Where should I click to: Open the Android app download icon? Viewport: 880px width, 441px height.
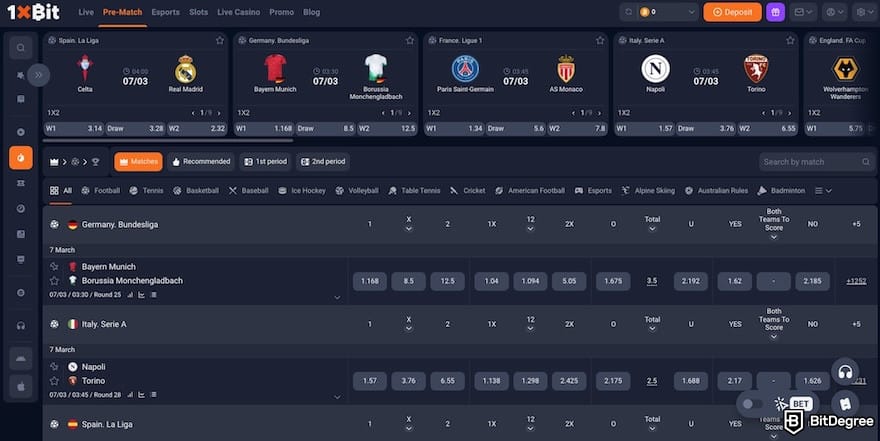(x=21, y=359)
